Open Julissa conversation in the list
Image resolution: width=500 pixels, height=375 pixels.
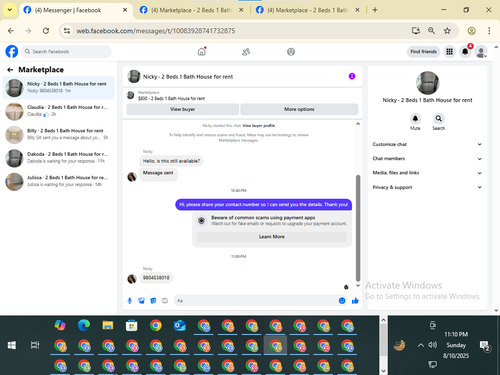coord(58,181)
